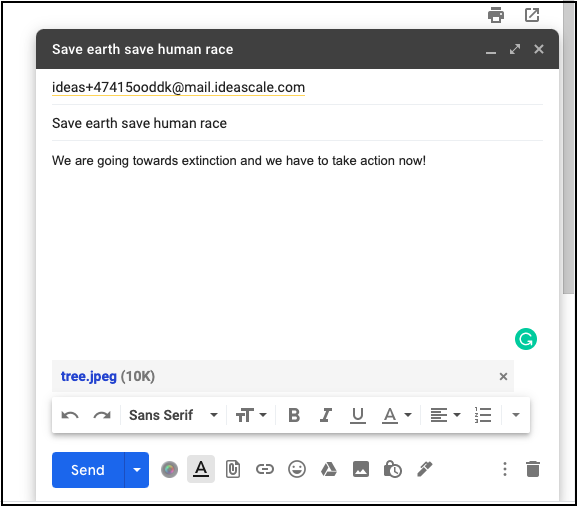This screenshot has width=577, height=507.
Task: Toggle underline formatting
Action: coord(357,415)
